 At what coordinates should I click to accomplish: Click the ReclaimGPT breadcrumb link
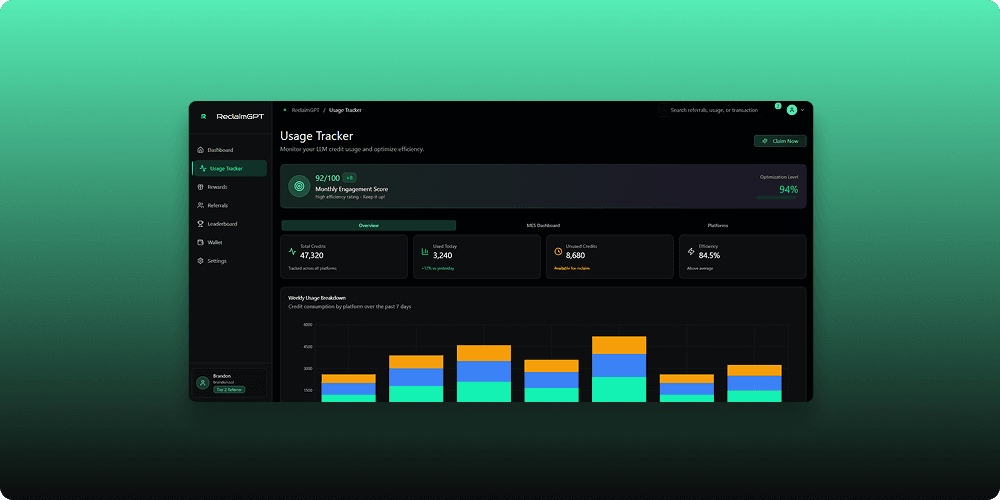pos(304,110)
